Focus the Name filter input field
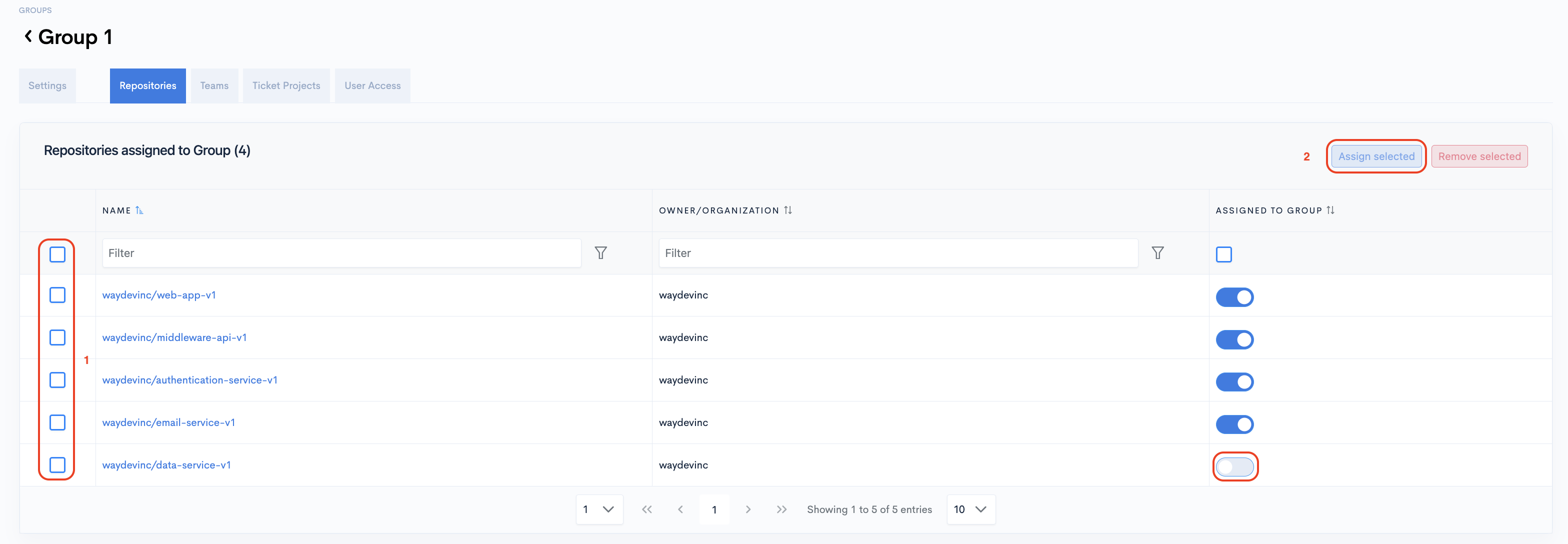Viewport: 1568px width, 544px height. (x=341, y=253)
